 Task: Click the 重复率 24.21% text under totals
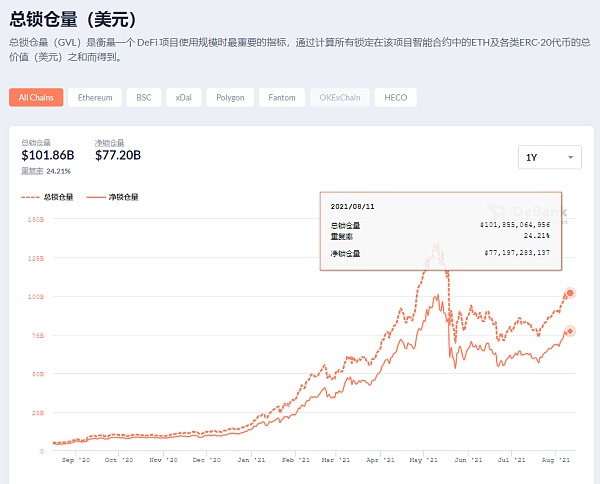(x=47, y=171)
